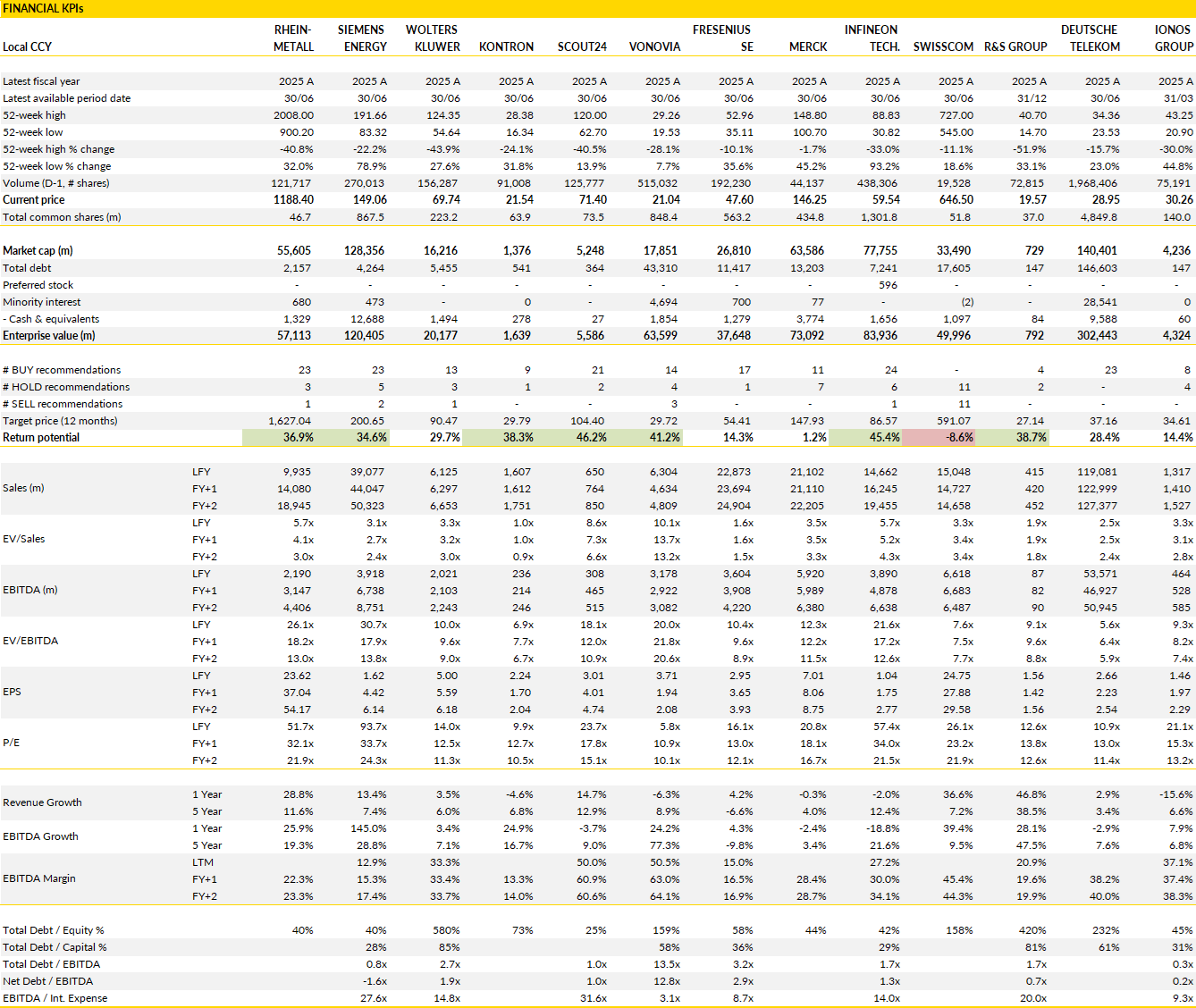Screen dimensions: 1196x1008
Task: Click the Preferred stock row label
Action: (38, 285)
